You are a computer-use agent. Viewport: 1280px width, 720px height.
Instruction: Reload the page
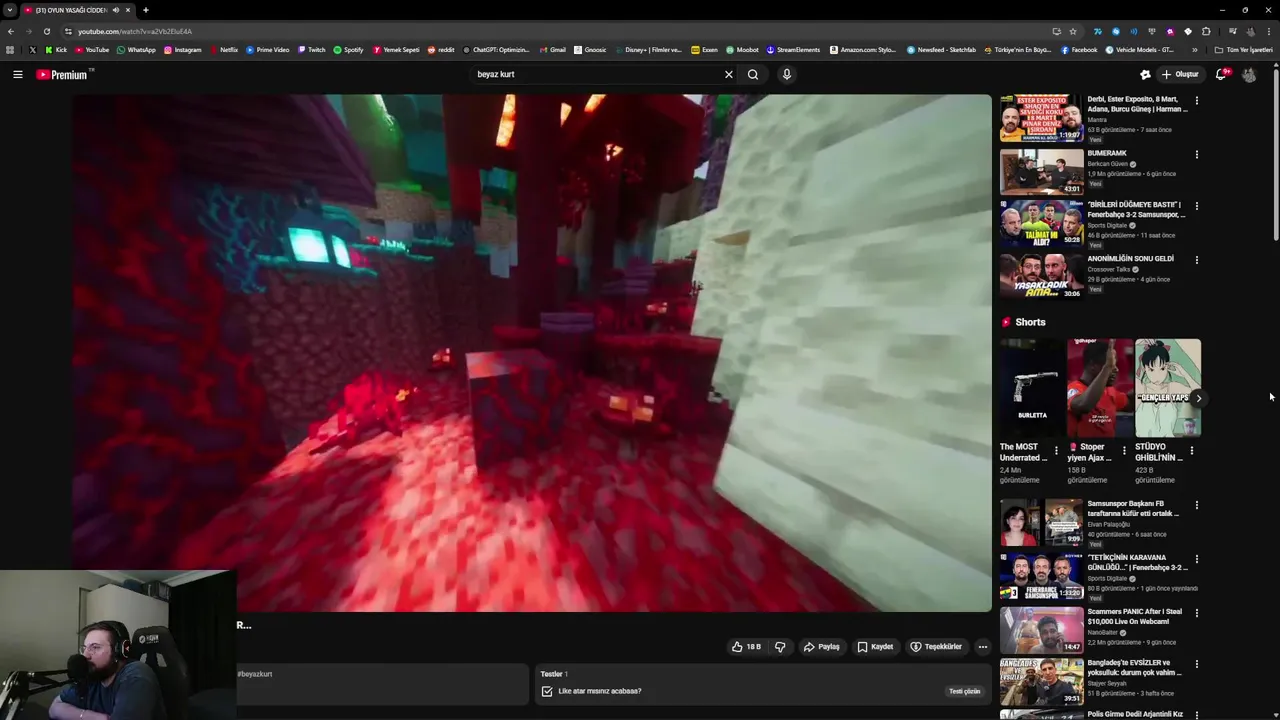pyautogui.click(x=46, y=31)
